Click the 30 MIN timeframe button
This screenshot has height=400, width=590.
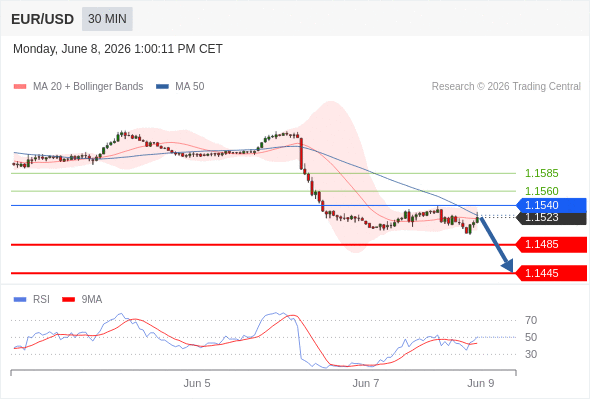pyautogui.click(x=107, y=19)
